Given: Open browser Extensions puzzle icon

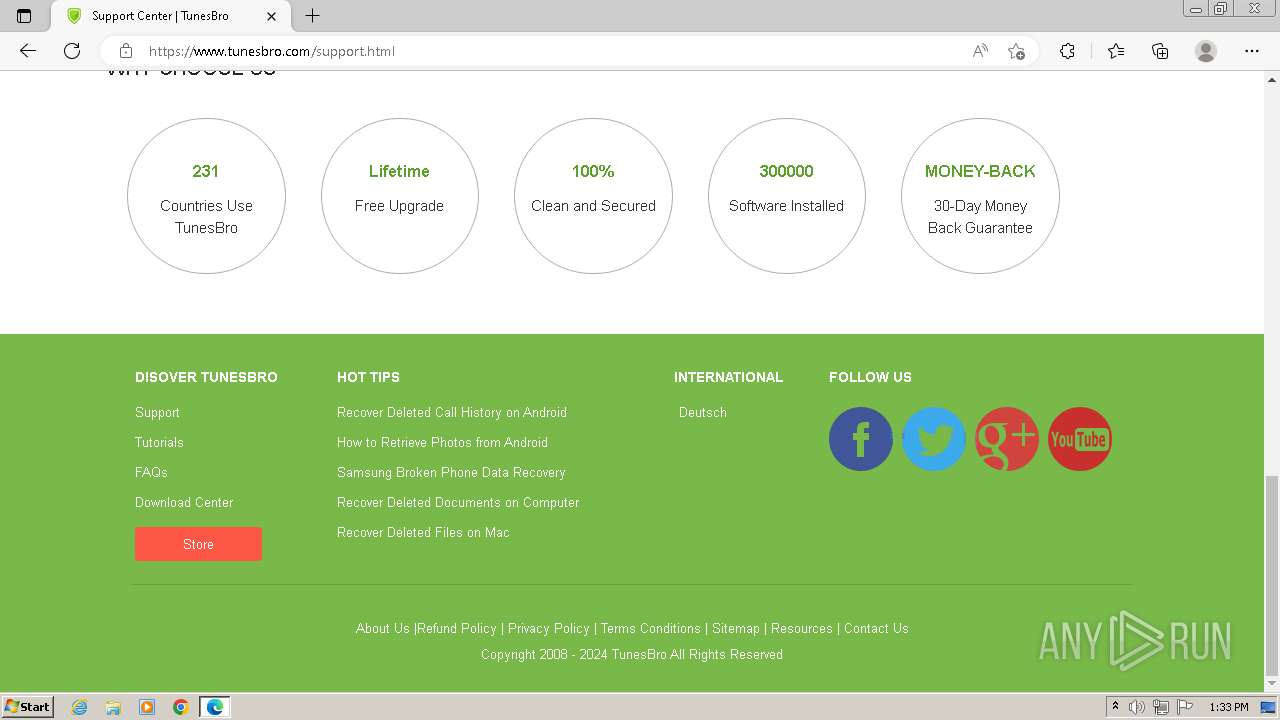Looking at the screenshot, I should pos(1067,51).
